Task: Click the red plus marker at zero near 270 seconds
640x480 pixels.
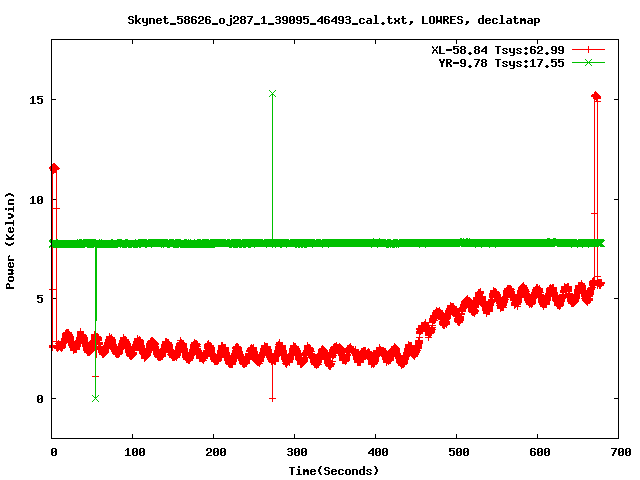Action: point(272,399)
